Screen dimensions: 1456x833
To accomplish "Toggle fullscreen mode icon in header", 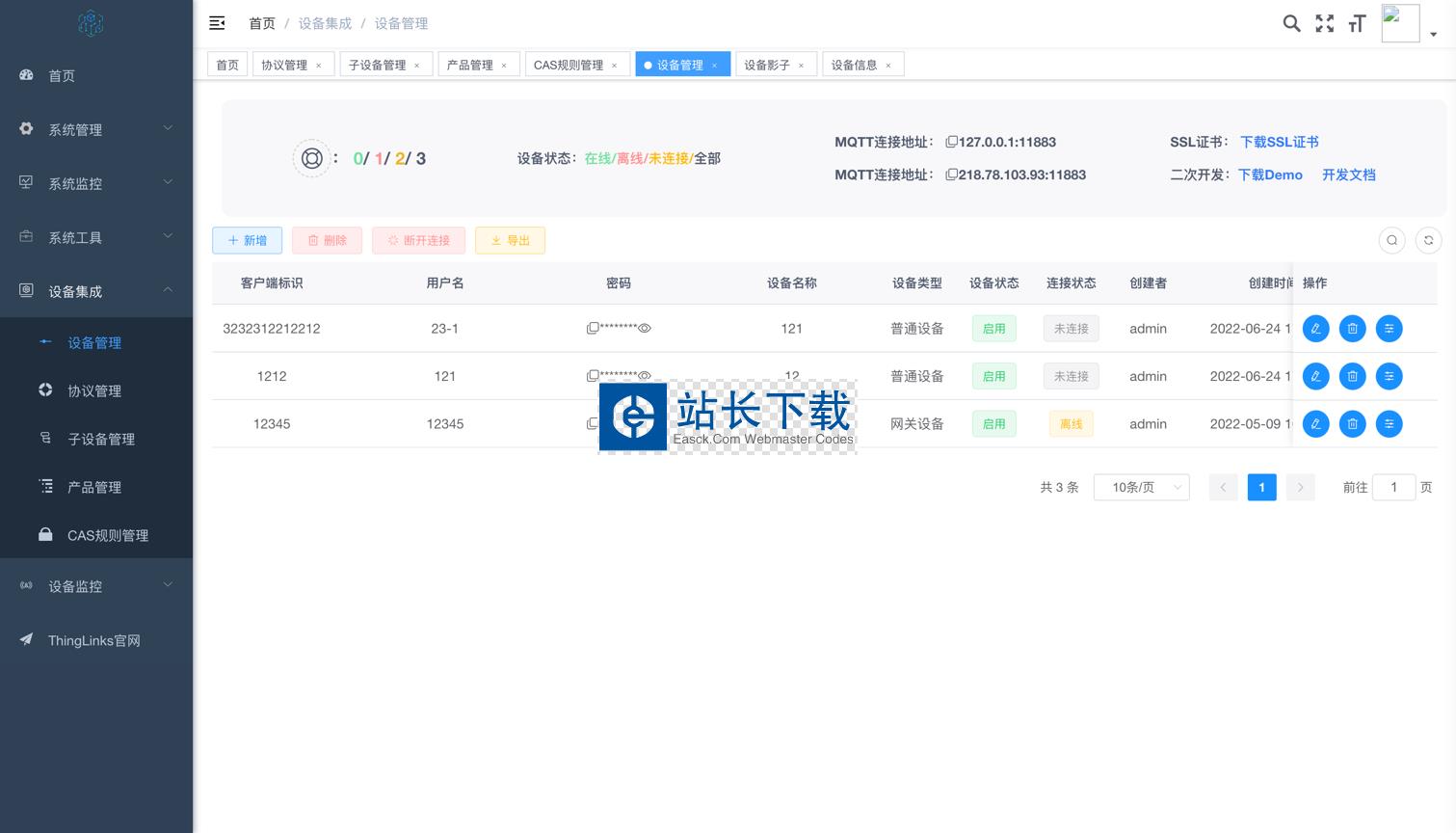I will pyautogui.click(x=1325, y=23).
